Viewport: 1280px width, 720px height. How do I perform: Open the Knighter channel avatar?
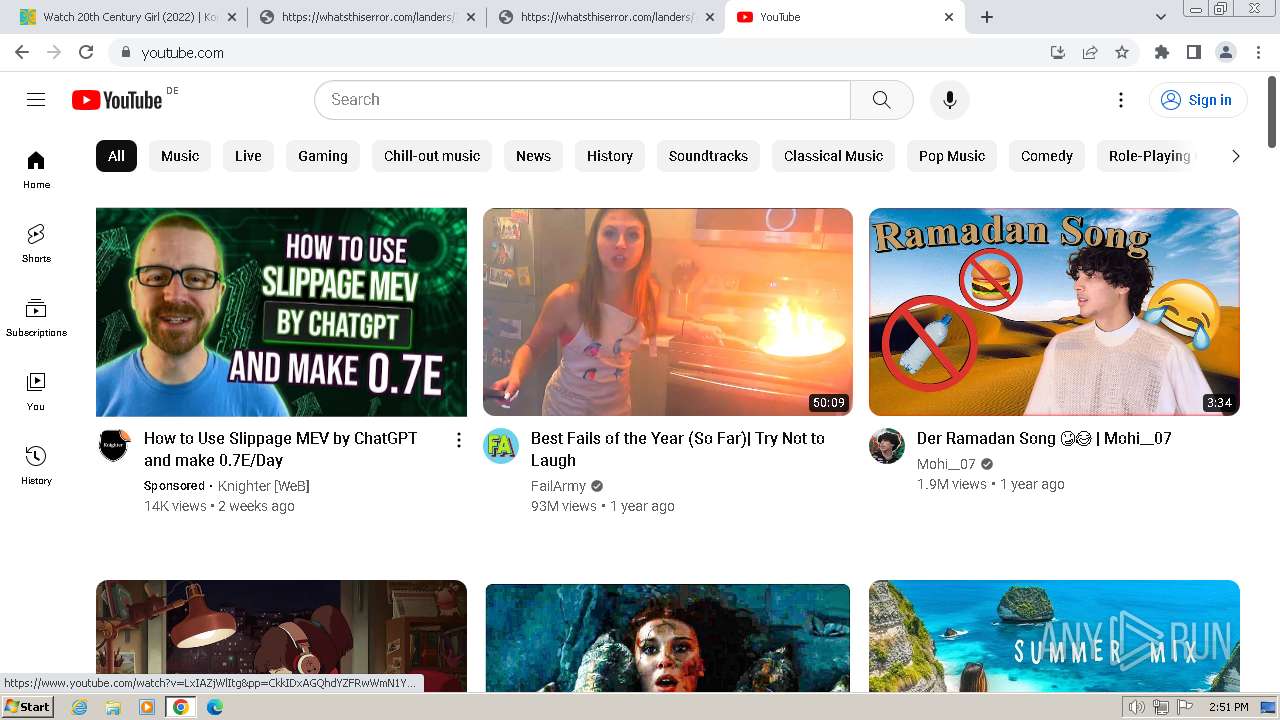click(x=114, y=446)
